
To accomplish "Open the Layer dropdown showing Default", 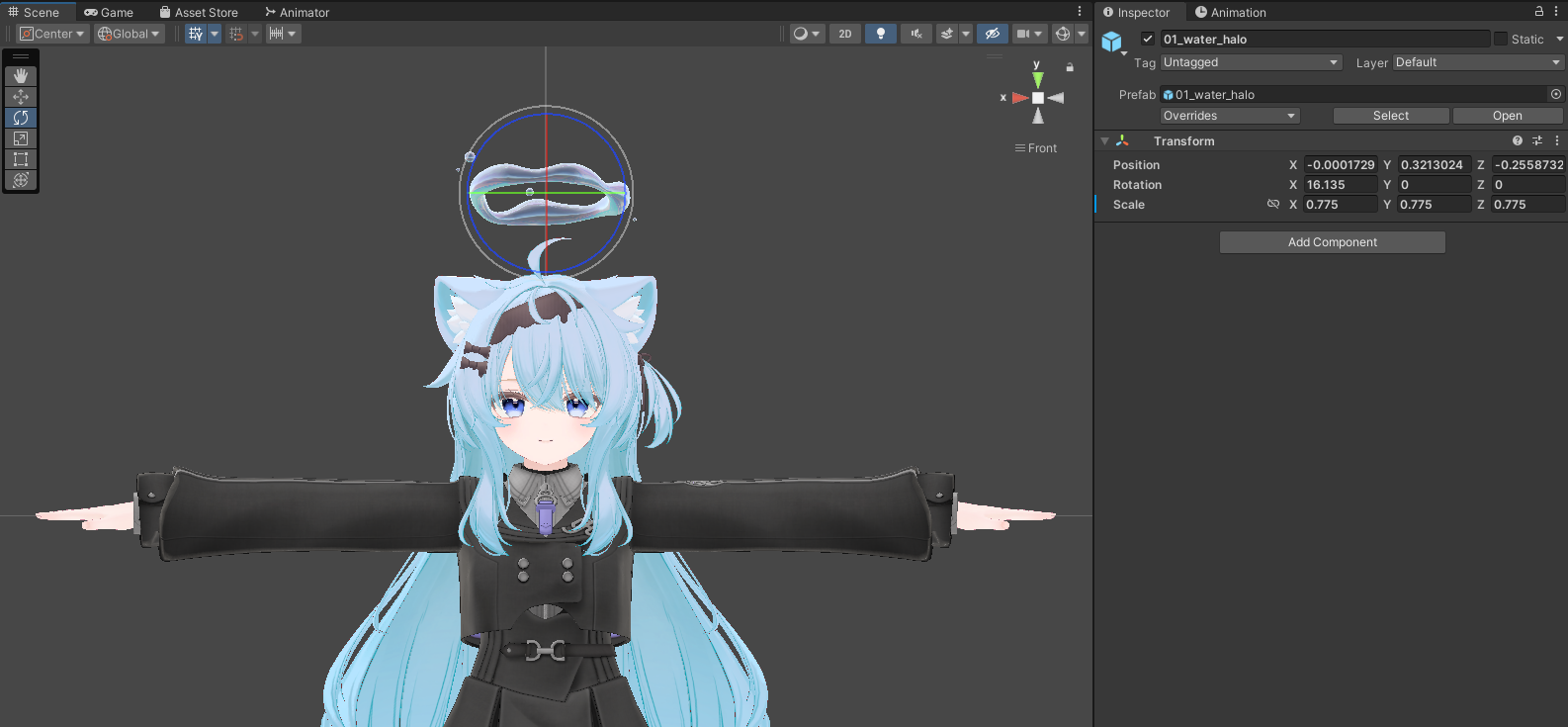I will pyautogui.click(x=1477, y=62).
